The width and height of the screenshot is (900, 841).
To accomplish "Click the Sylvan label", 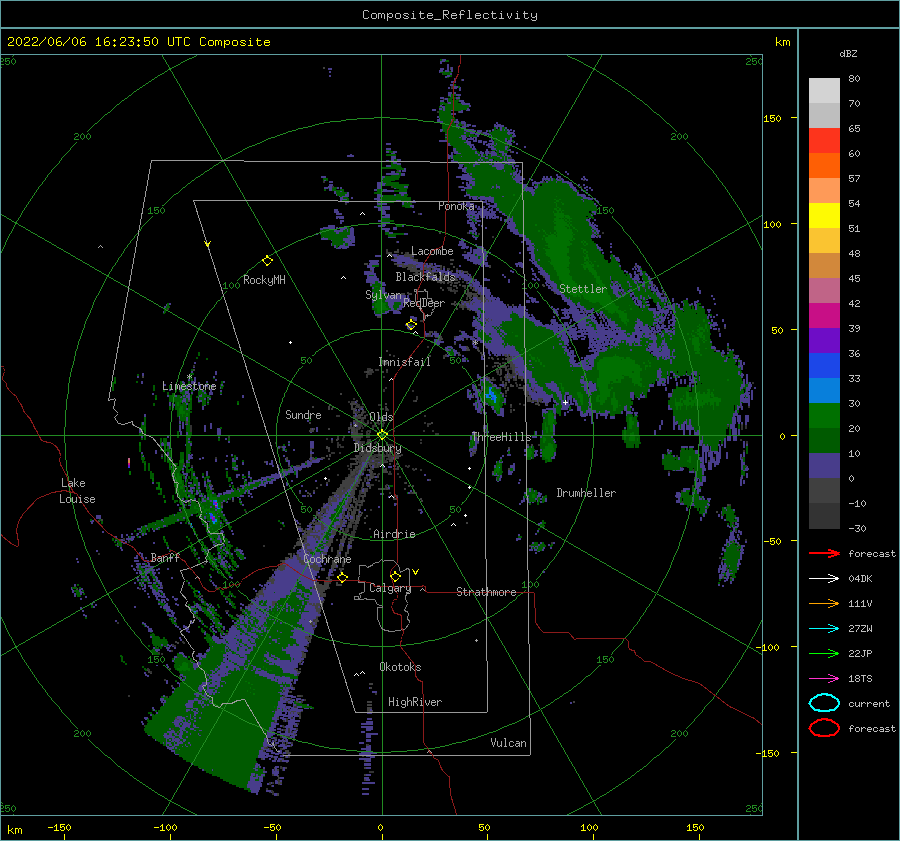I will pos(383,295).
